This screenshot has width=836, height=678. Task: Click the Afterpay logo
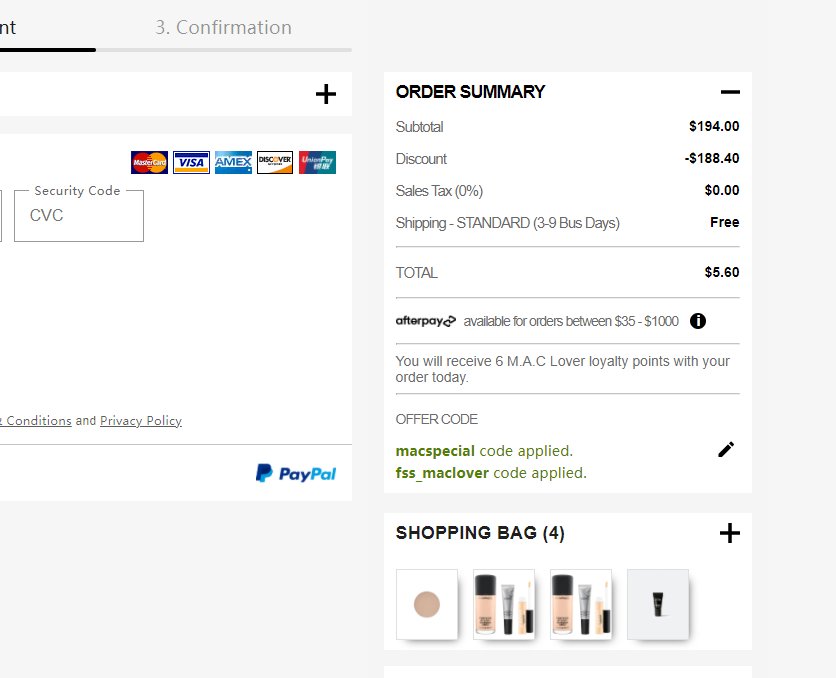pyautogui.click(x=426, y=321)
